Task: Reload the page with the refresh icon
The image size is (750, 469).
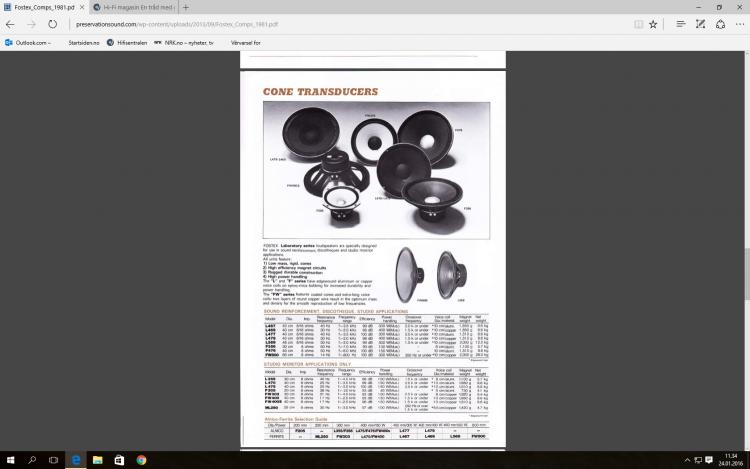Action: [52, 24]
